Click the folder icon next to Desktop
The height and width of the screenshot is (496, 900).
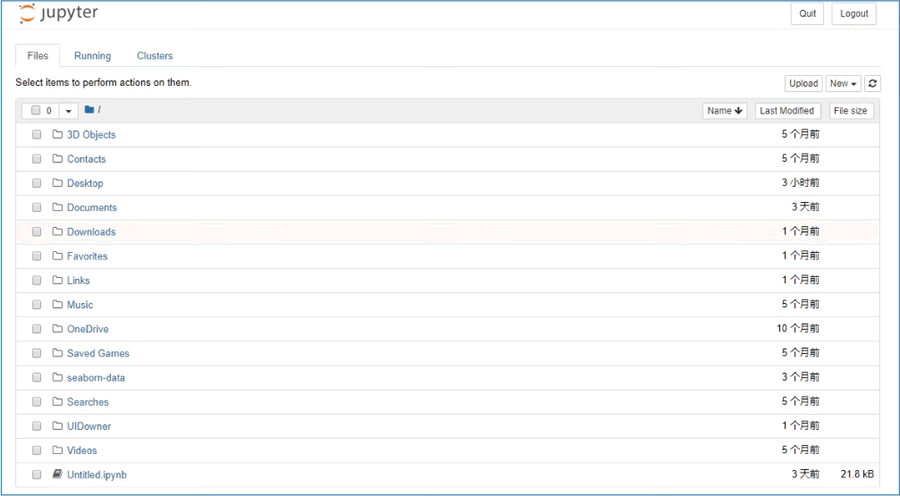[57, 183]
